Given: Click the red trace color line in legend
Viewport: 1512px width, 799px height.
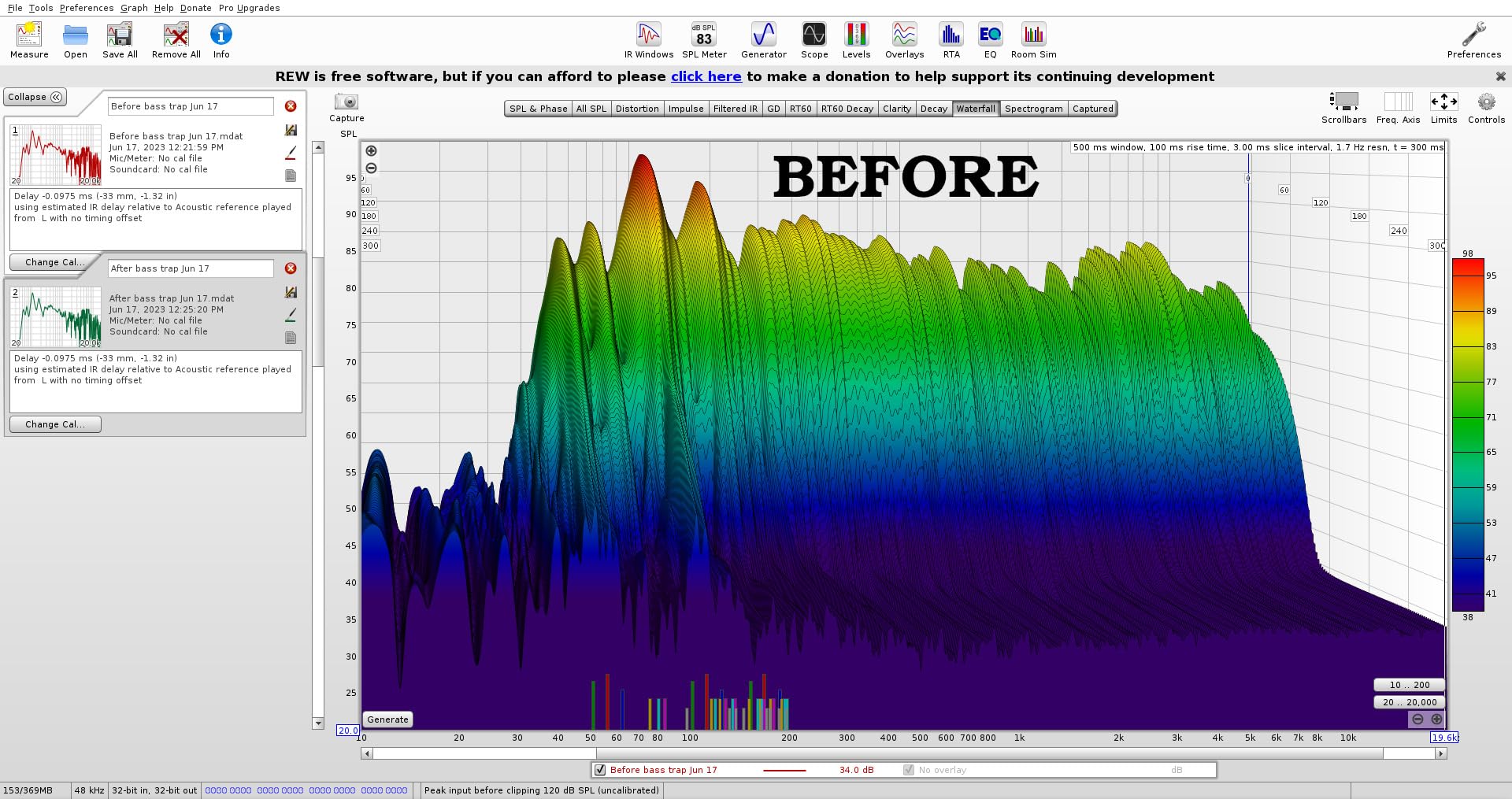Looking at the screenshot, I should point(784,770).
